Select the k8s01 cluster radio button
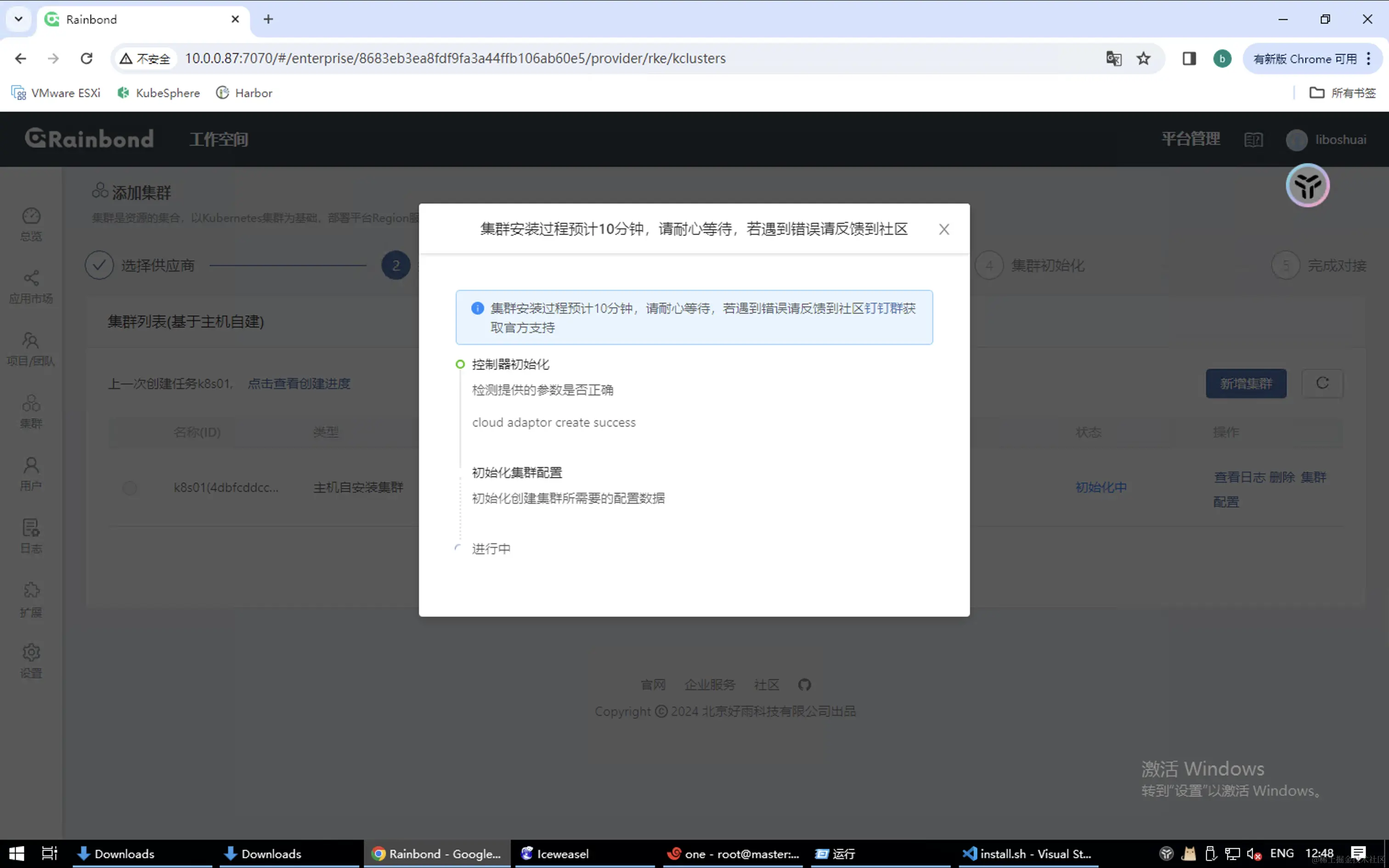 (x=130, y=487)
